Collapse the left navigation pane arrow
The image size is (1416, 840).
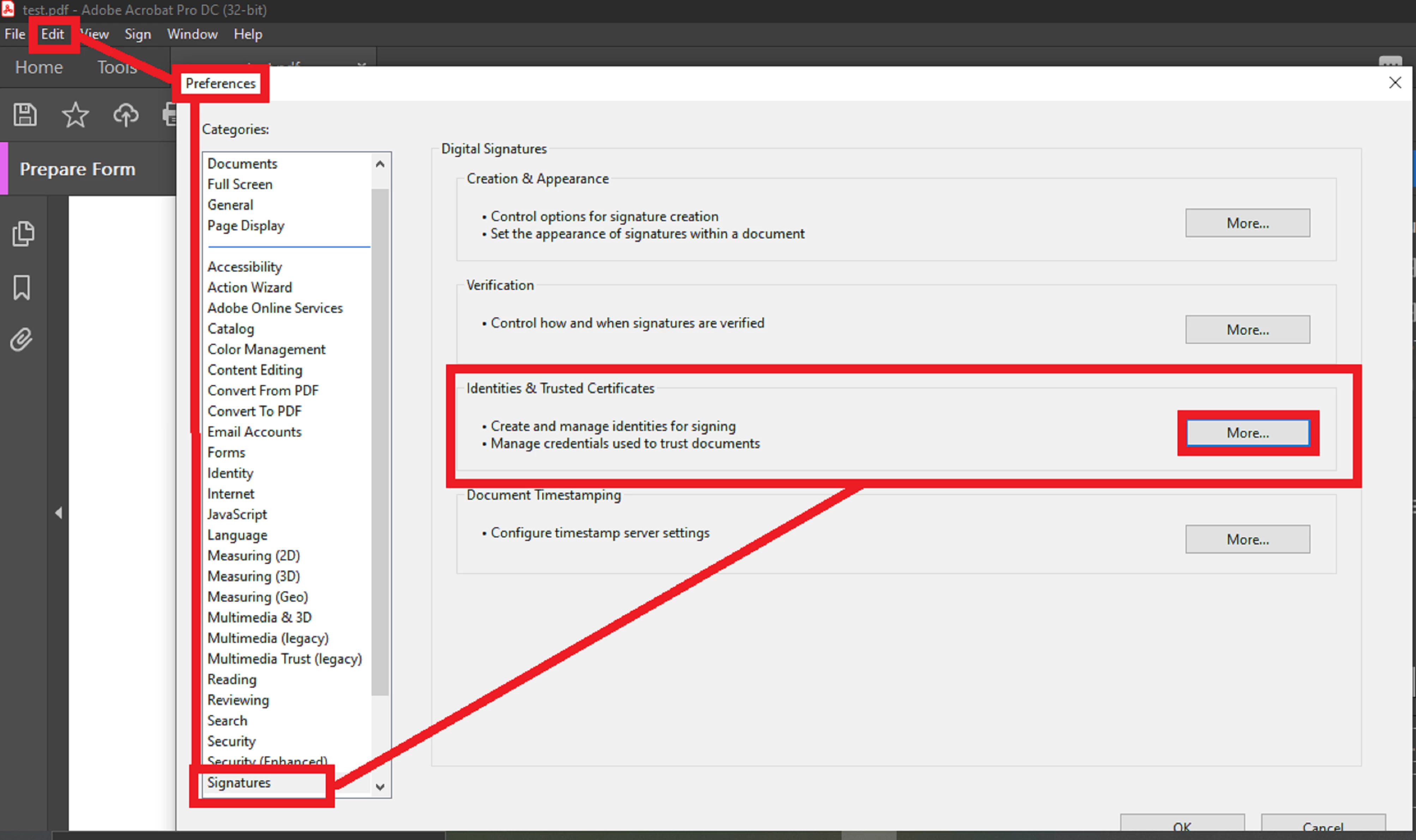58,513
